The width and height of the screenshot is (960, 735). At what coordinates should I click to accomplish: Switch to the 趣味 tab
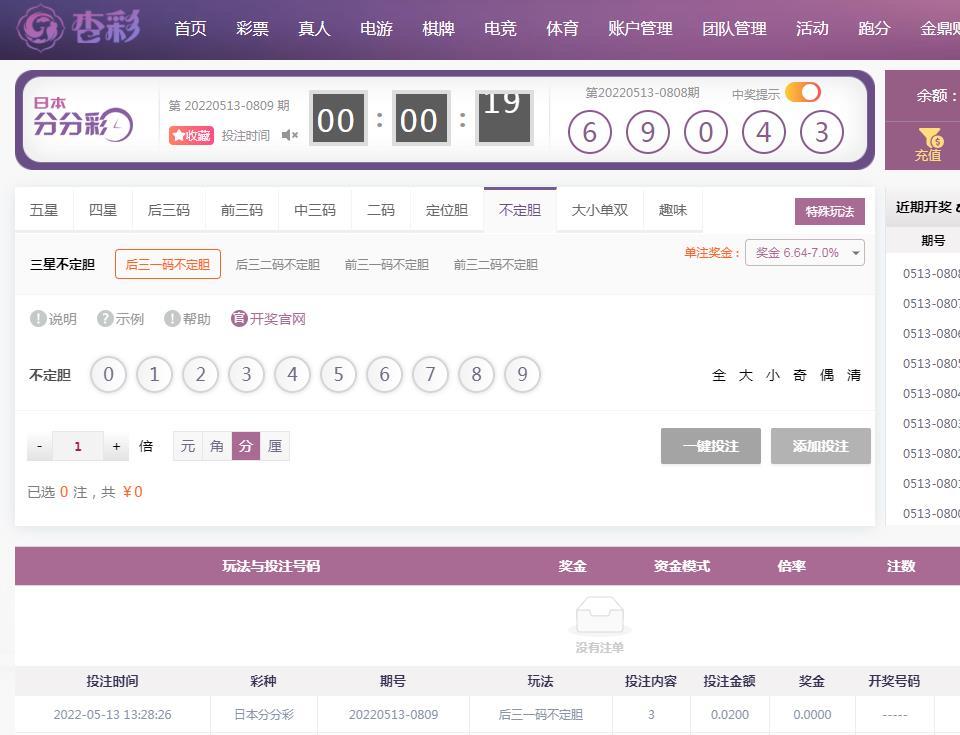click(673, 210)
